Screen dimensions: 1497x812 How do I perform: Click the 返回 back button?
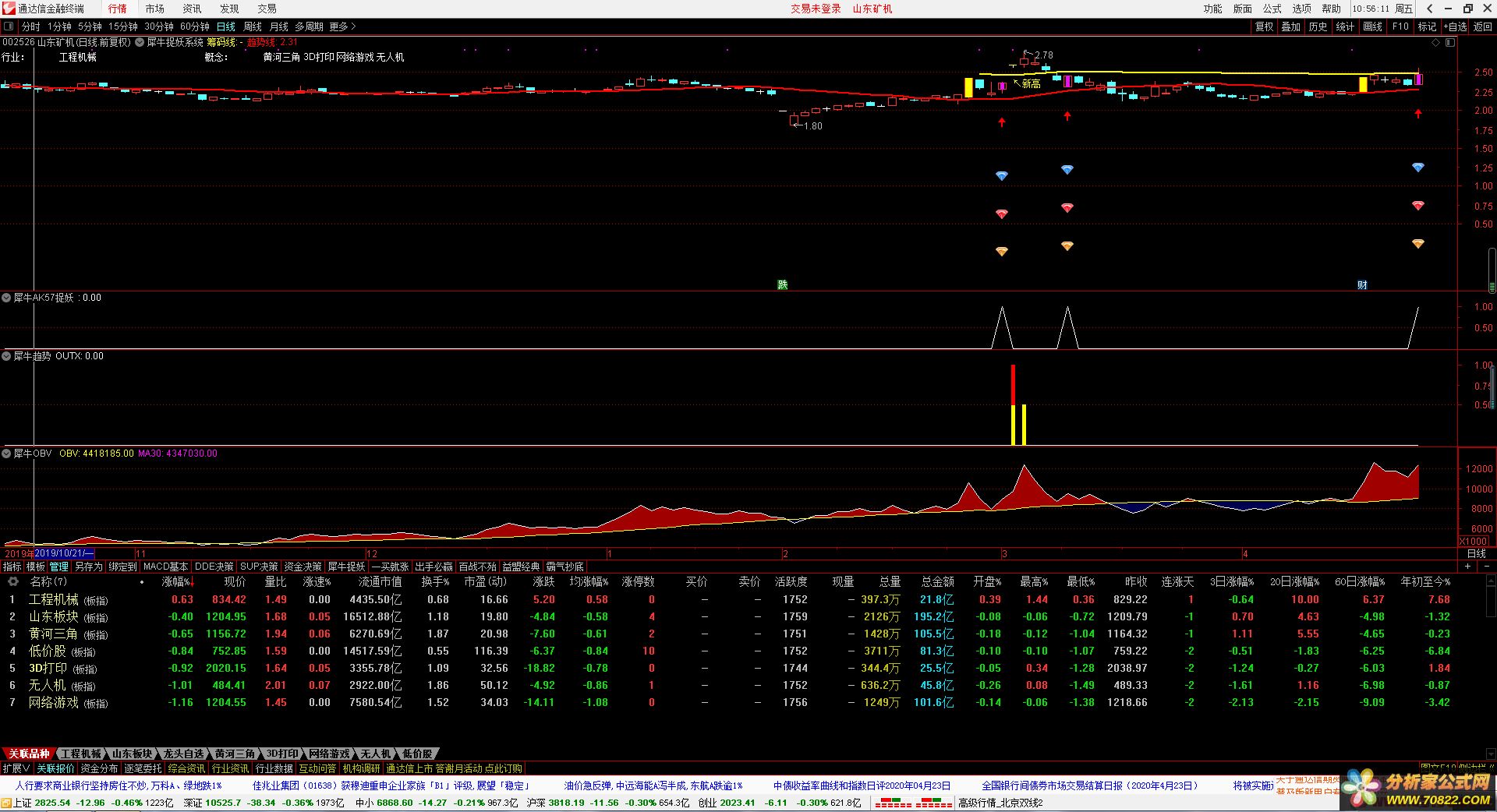pos(1482,26)
